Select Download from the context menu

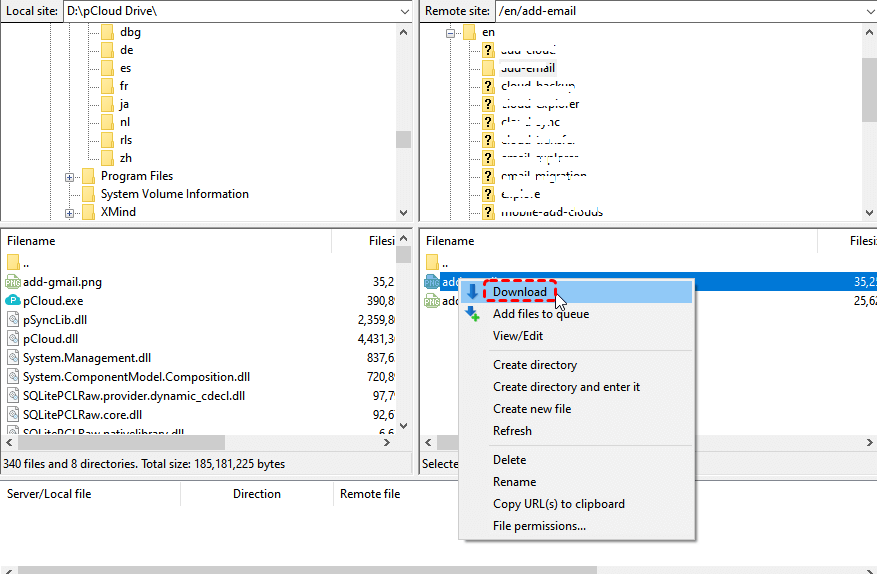click(x=520, y=292)
